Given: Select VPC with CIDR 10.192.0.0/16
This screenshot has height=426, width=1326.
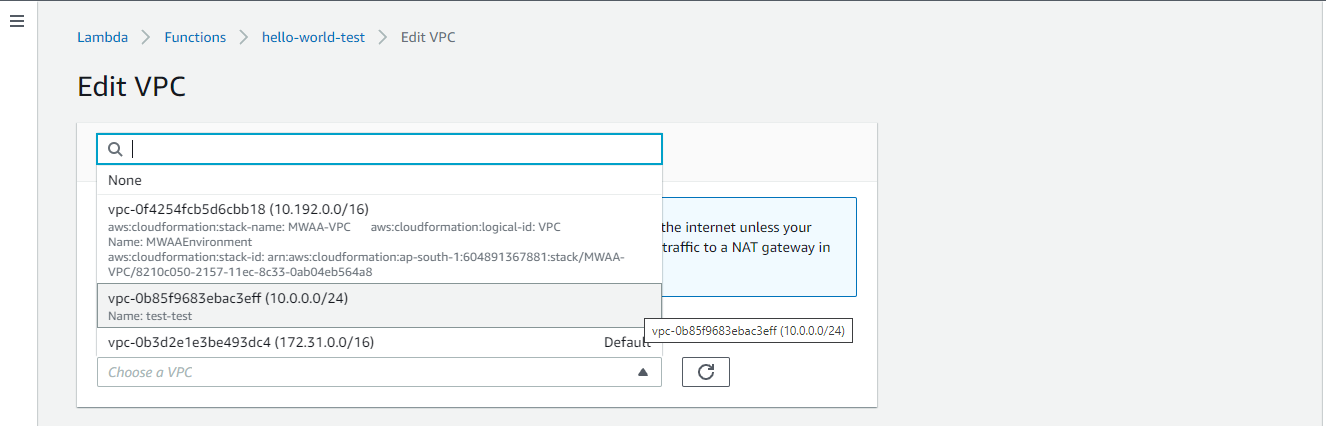Looking at the screenshot, I should pyautogui.click(x=238, y=209).
